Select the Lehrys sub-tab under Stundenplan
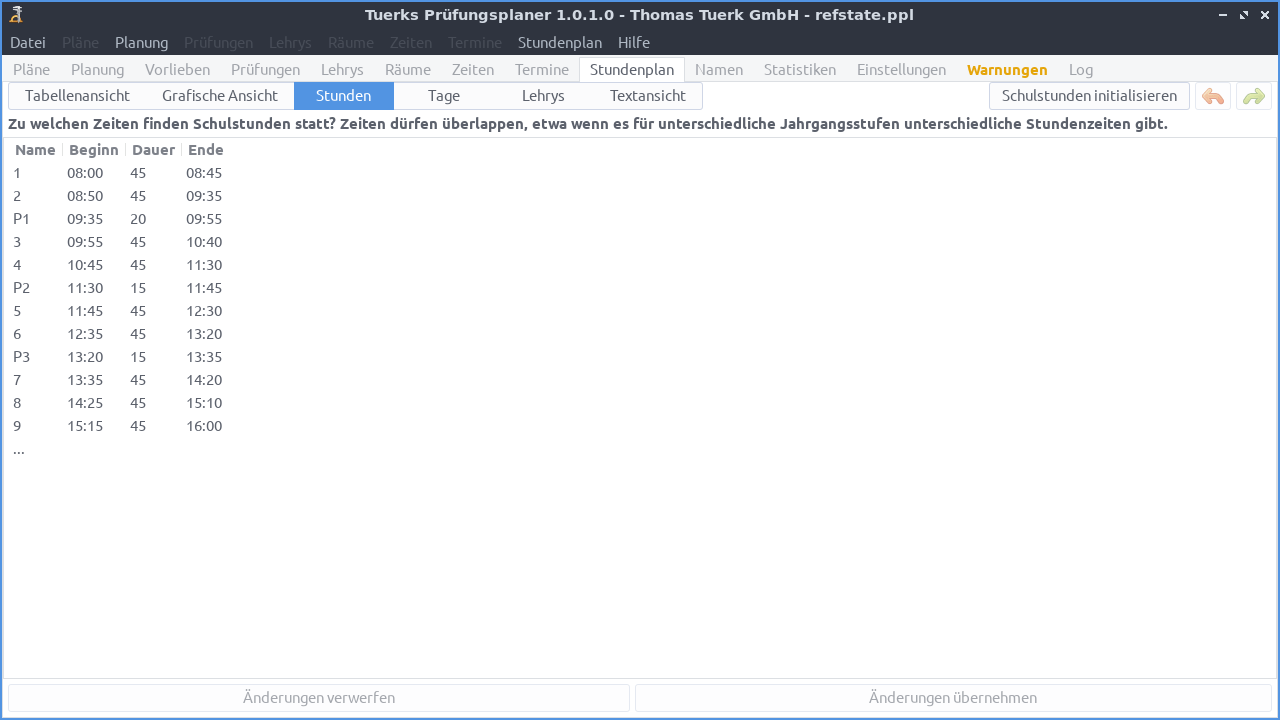1280x720 pixels. (543, 96)
